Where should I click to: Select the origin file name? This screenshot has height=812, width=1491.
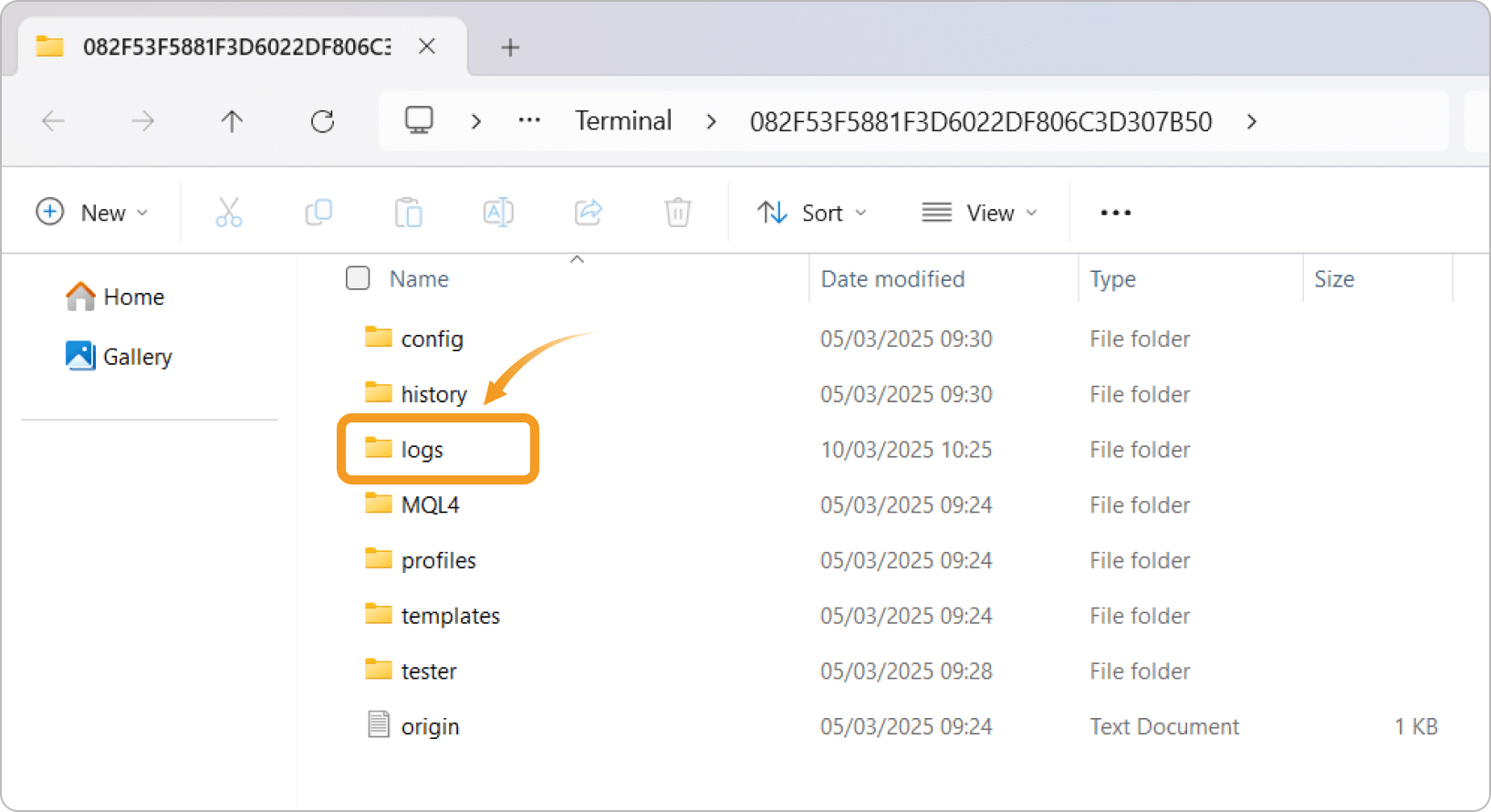pos(431,727)
